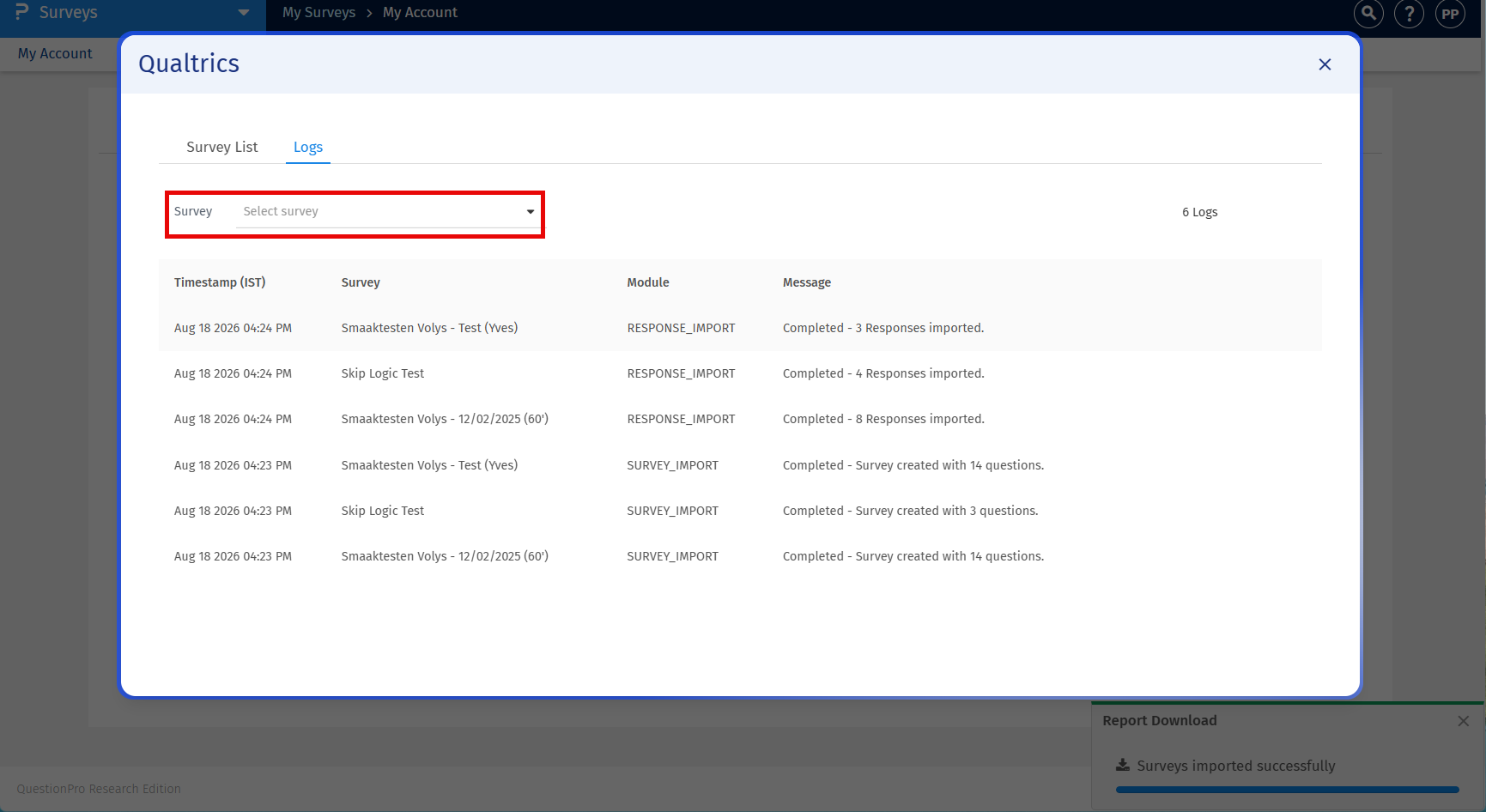1486x812 pixels.
Task: Select 'Completed - 8 Responses imported.' message
Action: (x=883, y=419)
